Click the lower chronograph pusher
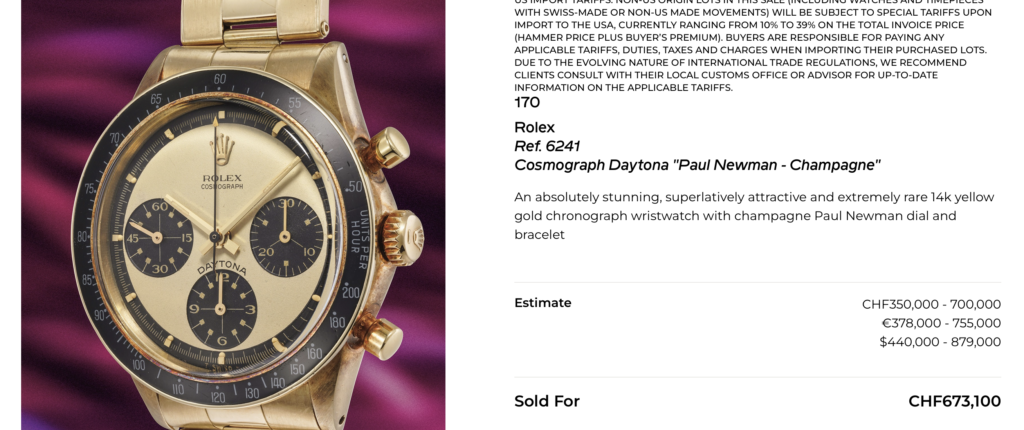1024x430 pixels. coord(383,337)
